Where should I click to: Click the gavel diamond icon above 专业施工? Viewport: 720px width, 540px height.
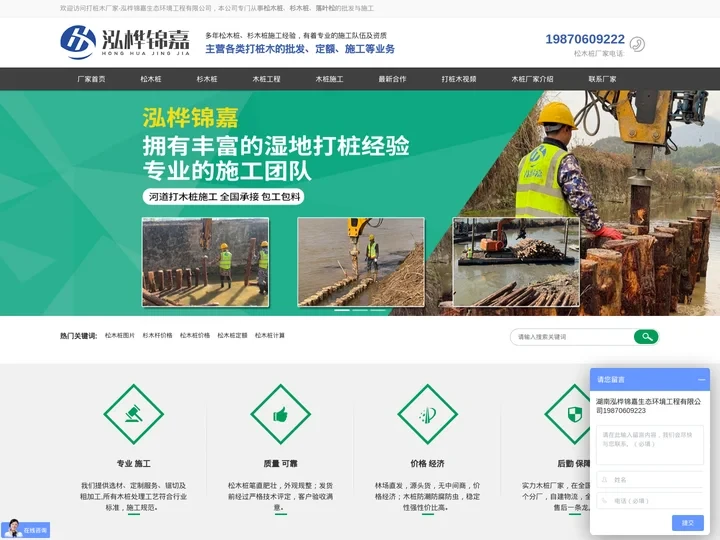(x=134, y=414)
